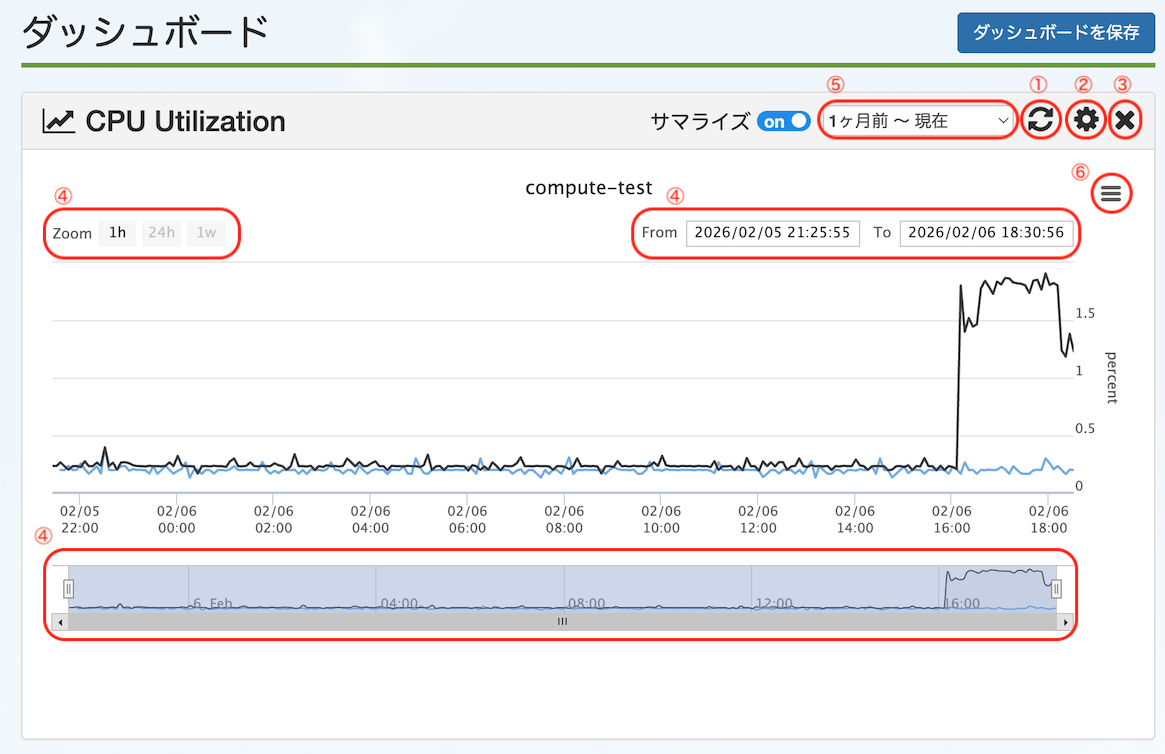The image size is (1165, 754).
Task: Click the scrollbar left arrow
Action: 61,621
